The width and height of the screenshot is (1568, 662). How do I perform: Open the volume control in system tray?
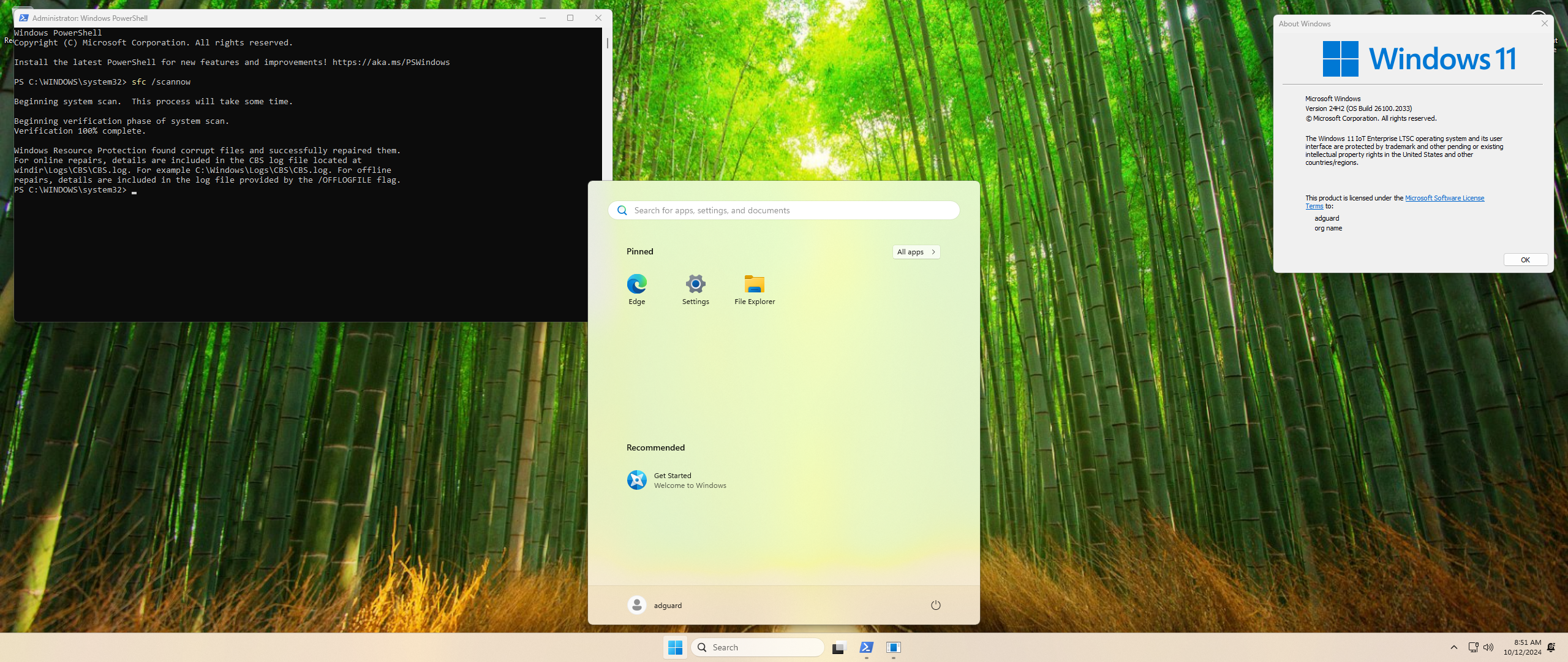click(1488, 647)
